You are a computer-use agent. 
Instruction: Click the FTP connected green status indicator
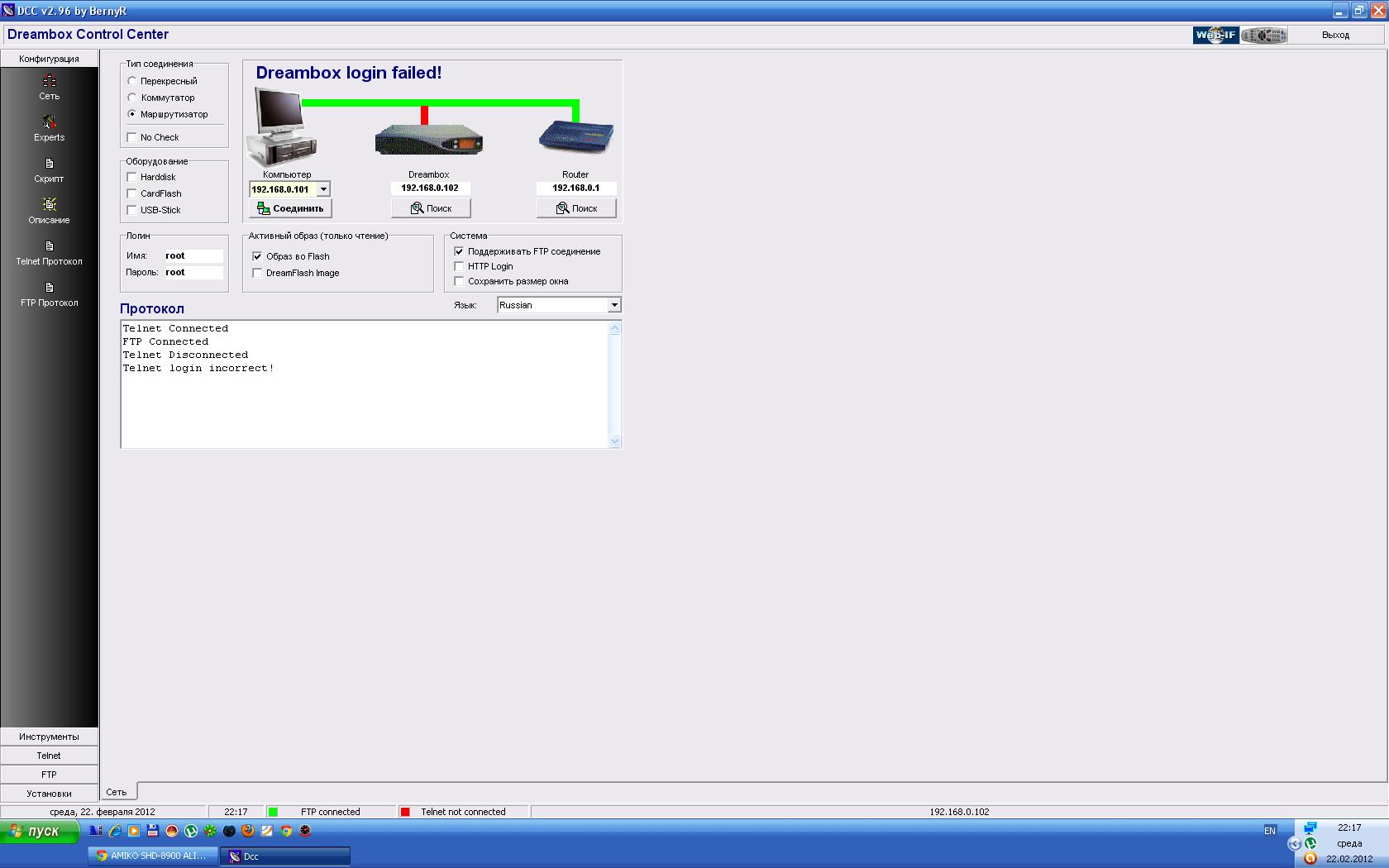click(273, 812)
